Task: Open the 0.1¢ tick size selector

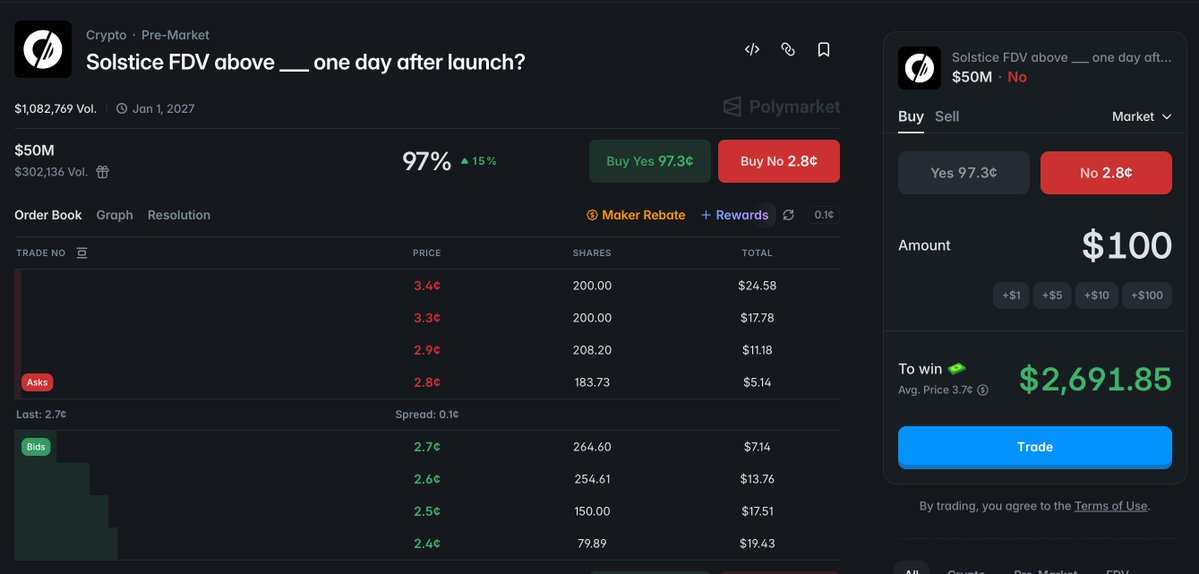Action: [x=824, y=216]
